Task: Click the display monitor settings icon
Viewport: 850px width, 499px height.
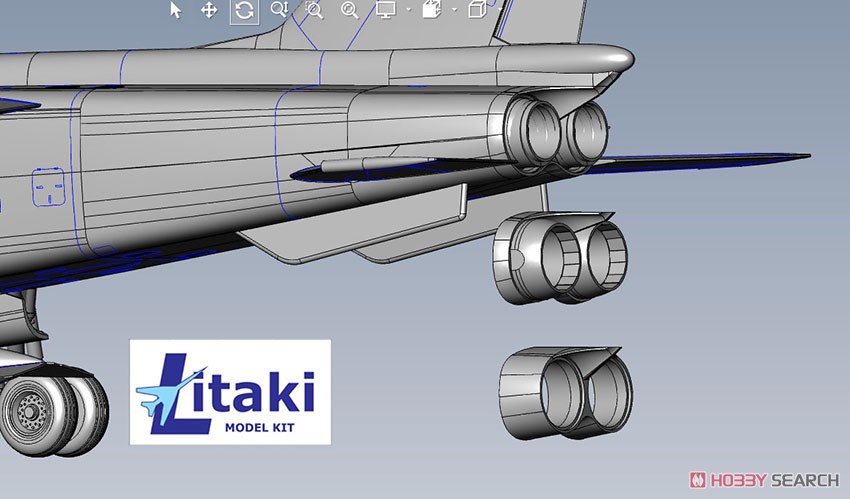Action: [385, 10]
